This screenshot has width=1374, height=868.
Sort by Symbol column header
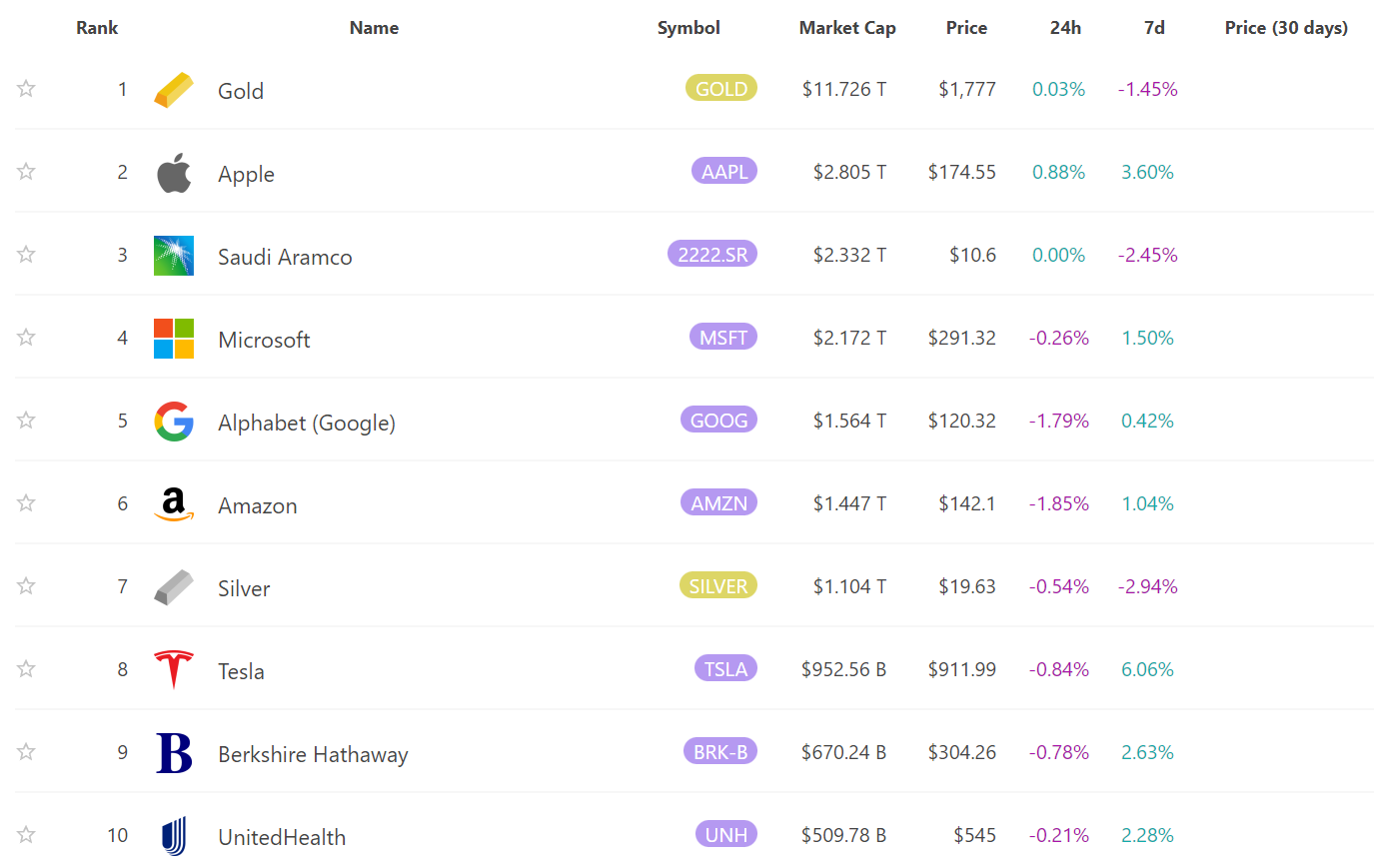pyautogui.click(x=688, y=28)
